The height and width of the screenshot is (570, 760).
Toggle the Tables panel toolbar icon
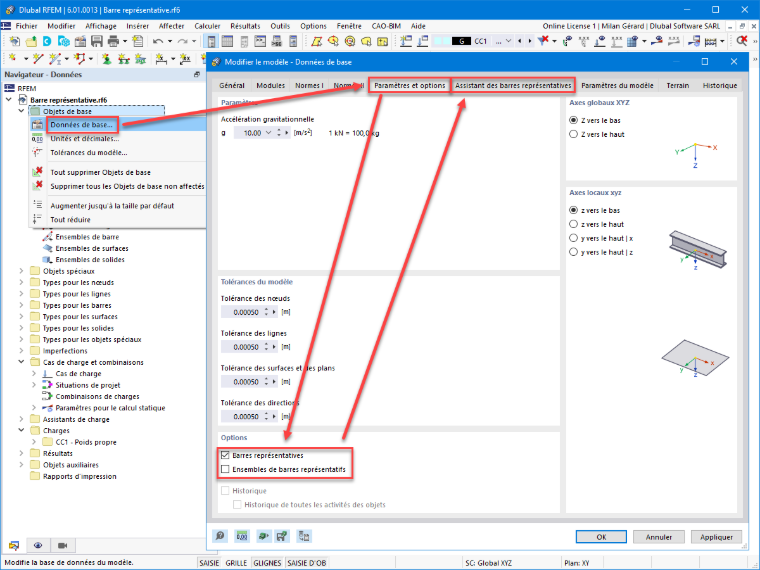click(x=227, y=41)
